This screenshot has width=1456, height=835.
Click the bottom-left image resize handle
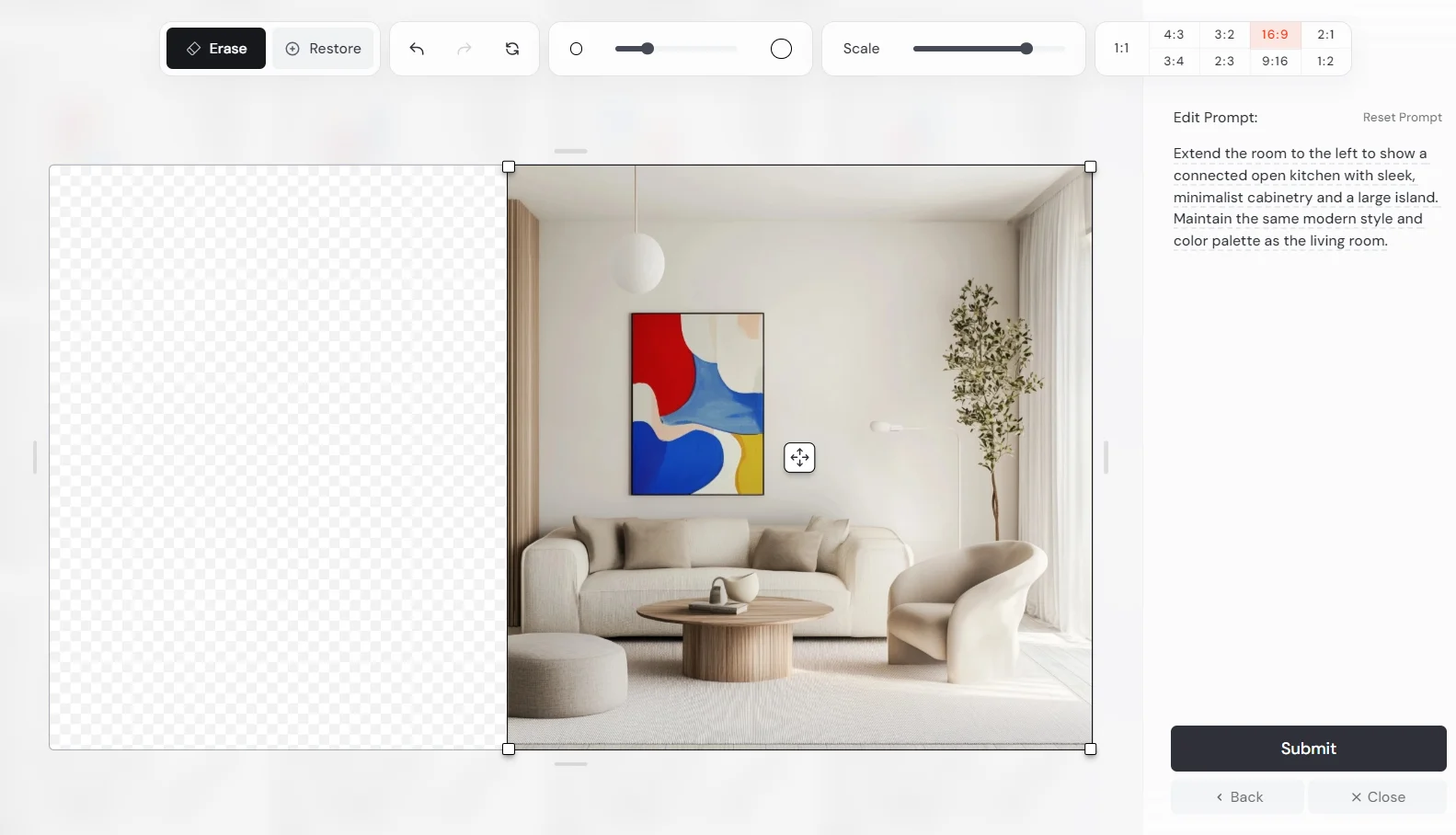509,749
